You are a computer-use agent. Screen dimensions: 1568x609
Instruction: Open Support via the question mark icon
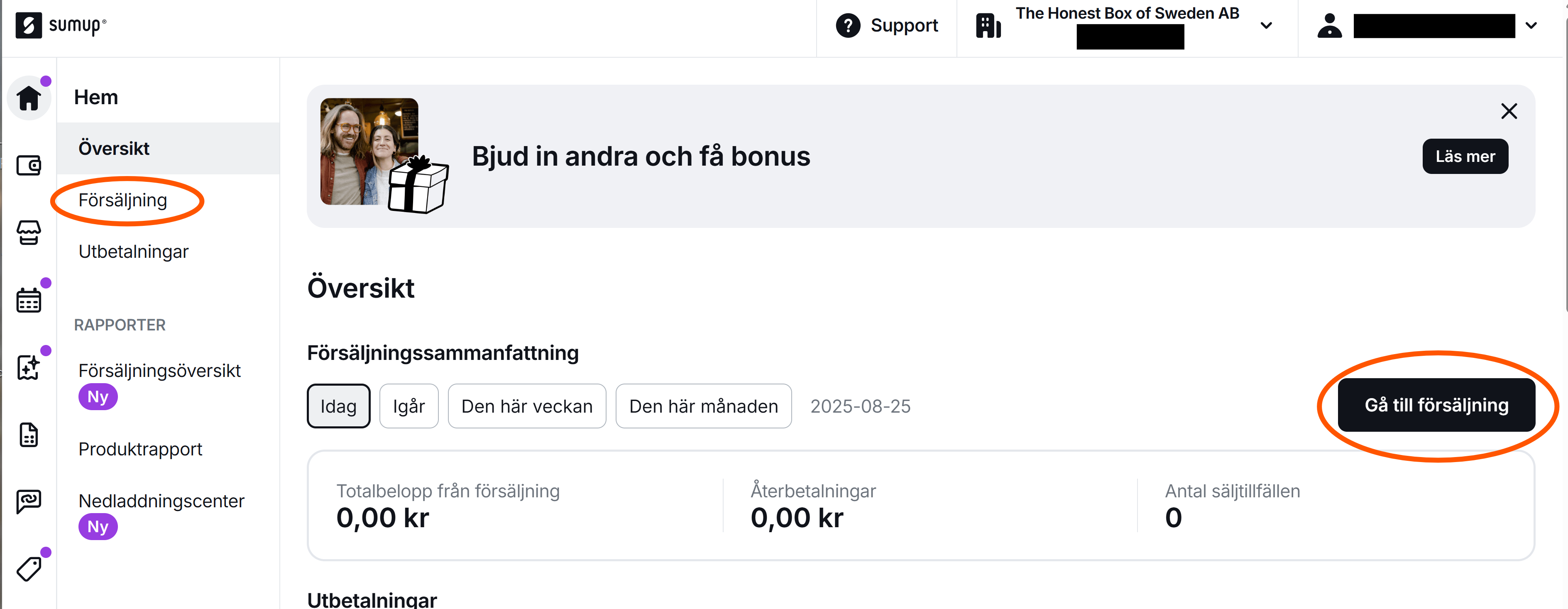coord(847,26)
